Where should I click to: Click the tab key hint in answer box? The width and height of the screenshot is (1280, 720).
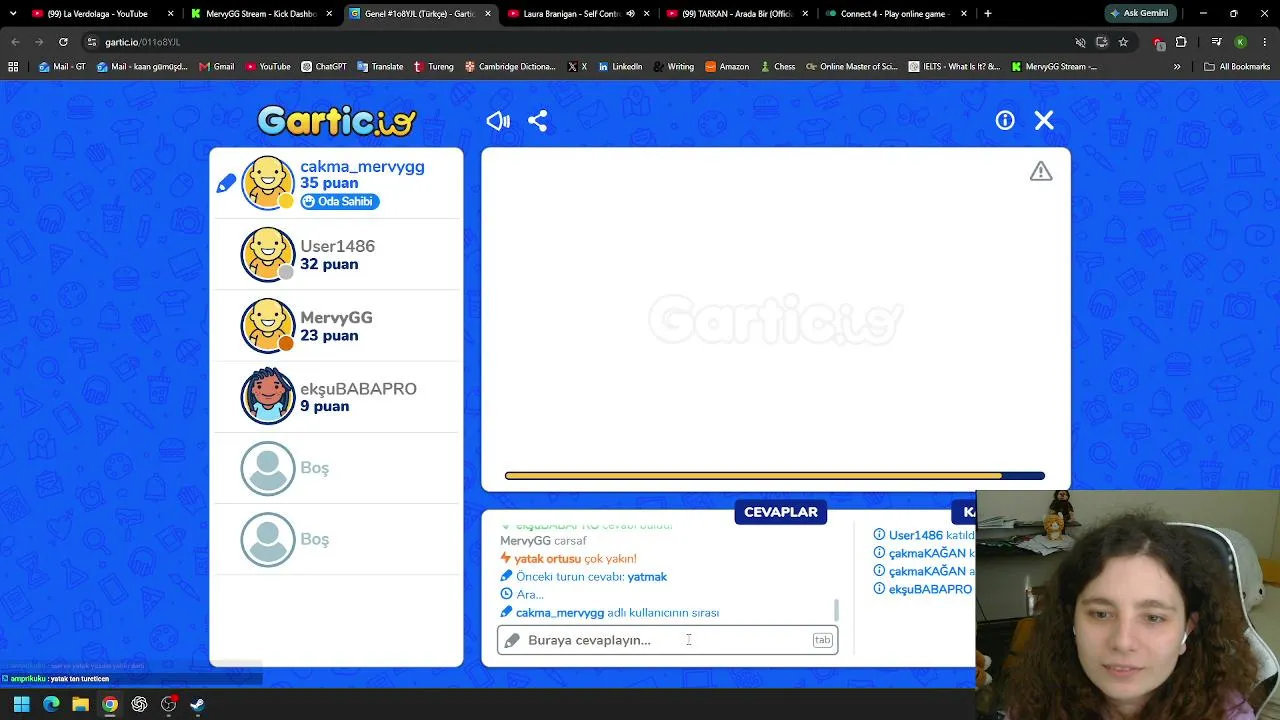tap(822, 640)
